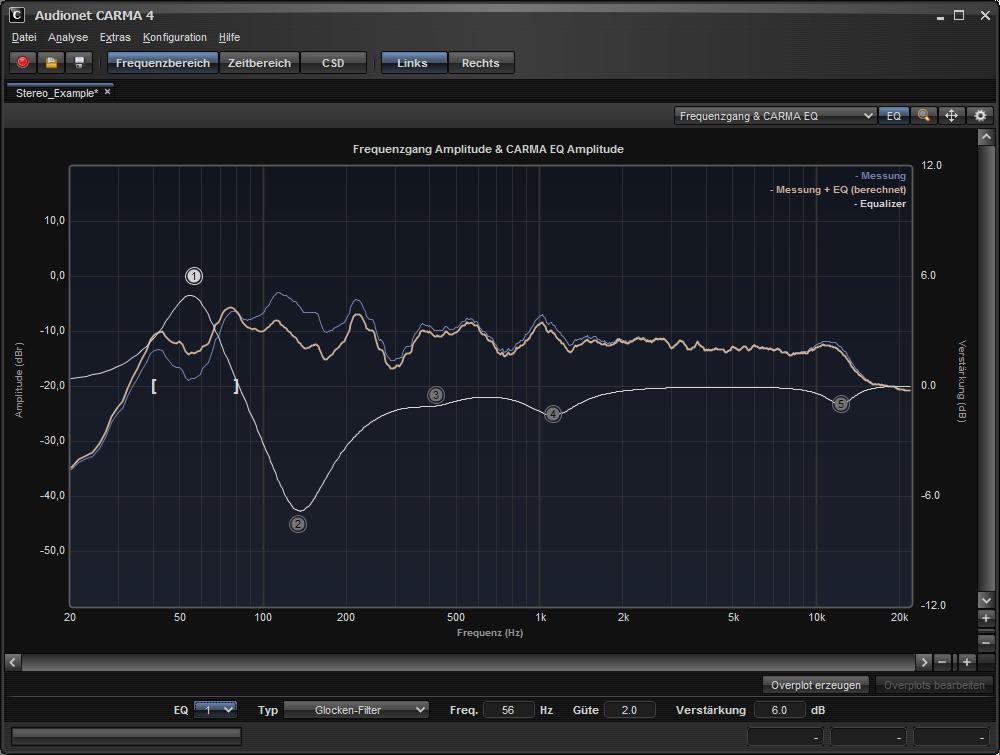Click the Freq. input field showing 56
The image size is (1000, 755).
click(508, 710)
